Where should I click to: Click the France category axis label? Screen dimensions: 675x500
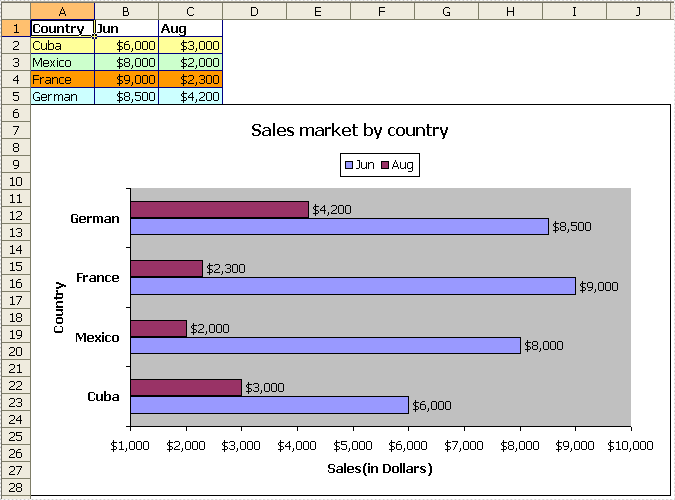[x=98, y=278]
